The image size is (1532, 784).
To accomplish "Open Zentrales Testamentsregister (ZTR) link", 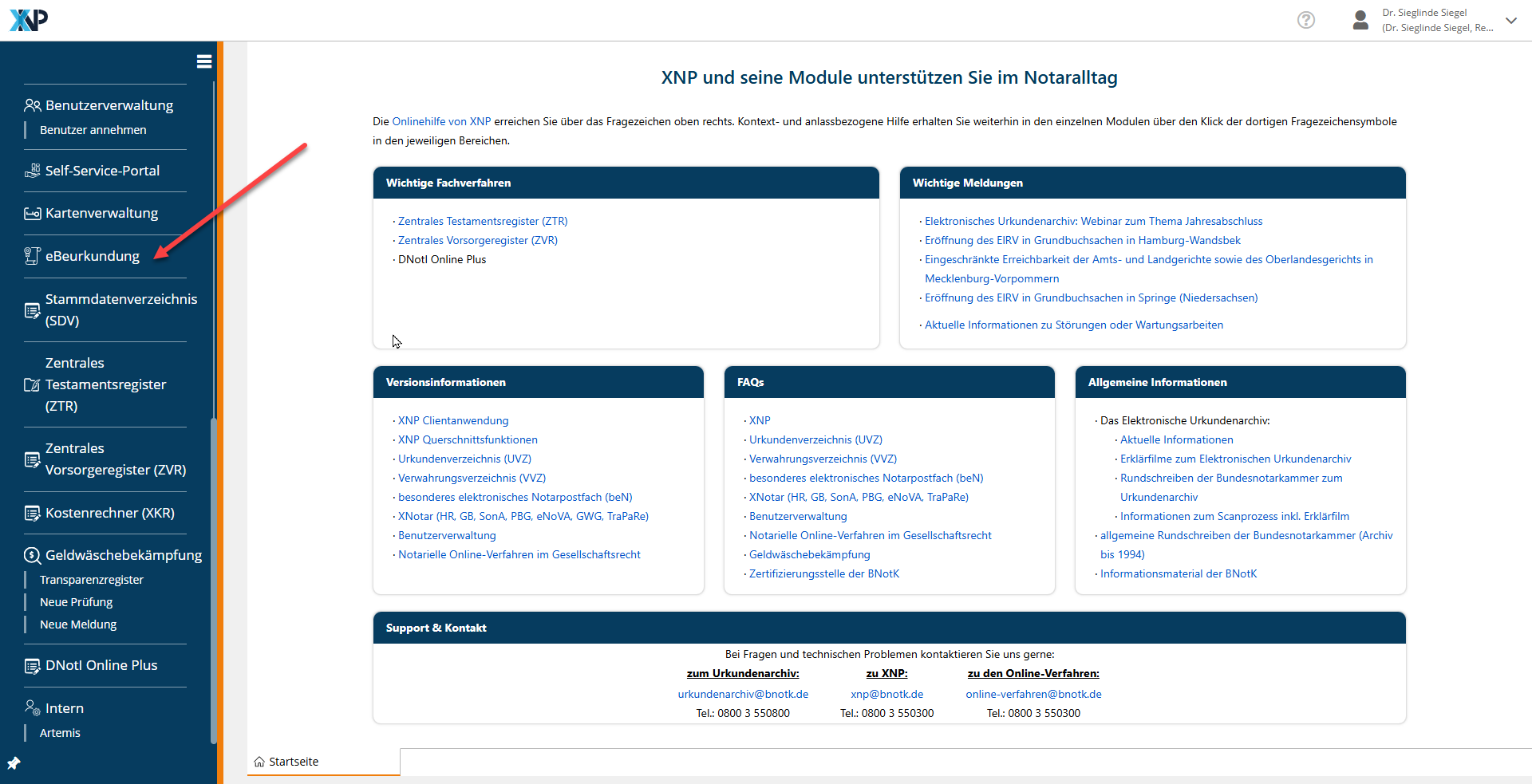I will pyautogui.click(x=483, y=221).
